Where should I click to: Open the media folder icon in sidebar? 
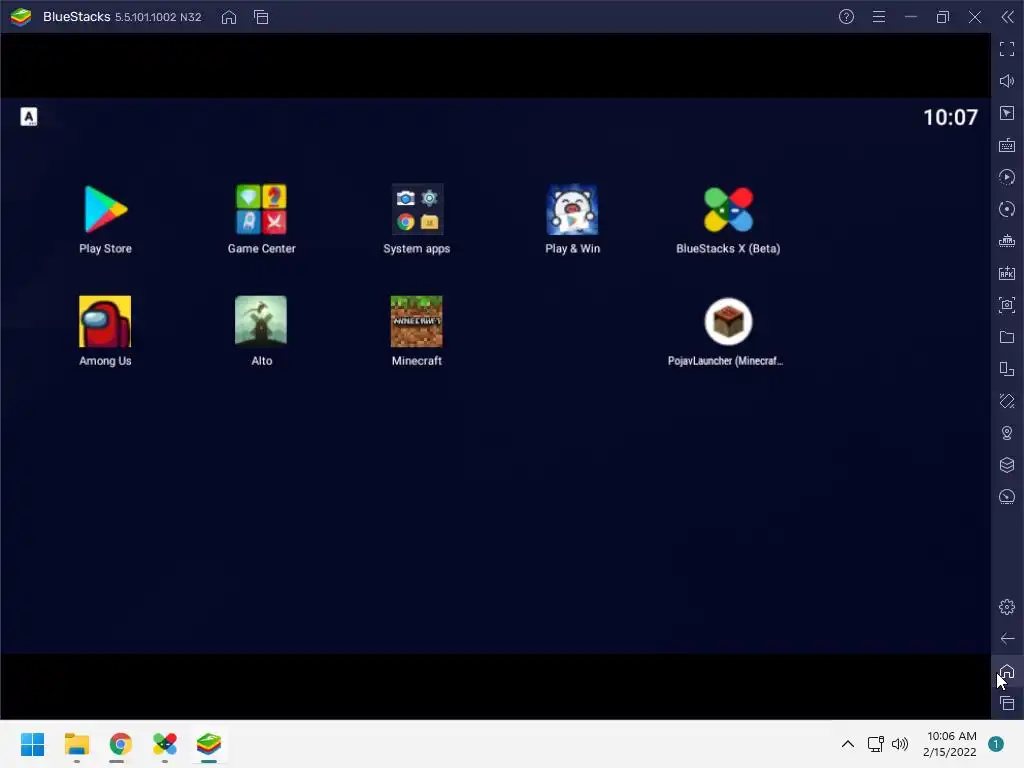[x=1007, y=337]
